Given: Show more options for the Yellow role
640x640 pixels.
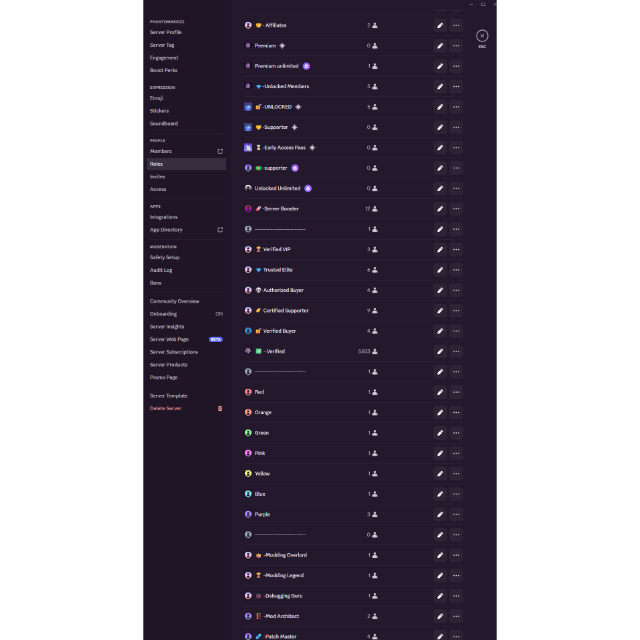Looking at the screenshot, I should pos(456,474).
